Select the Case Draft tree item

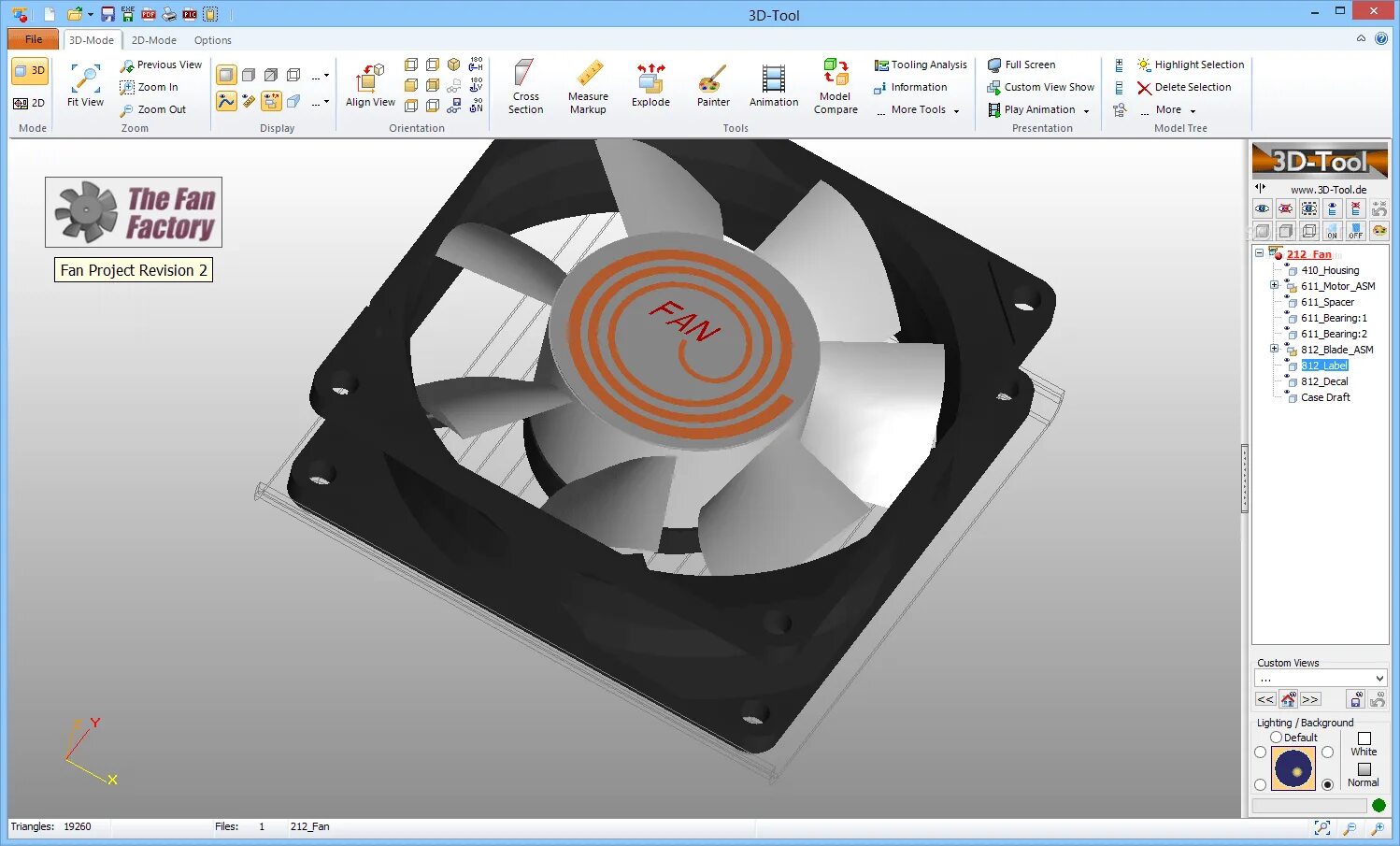click(1325, 397)
